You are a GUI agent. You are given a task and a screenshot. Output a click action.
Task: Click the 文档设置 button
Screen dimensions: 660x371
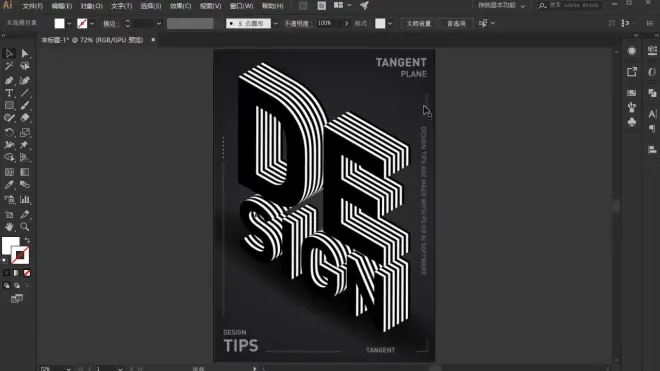click(x=418, y=24)
